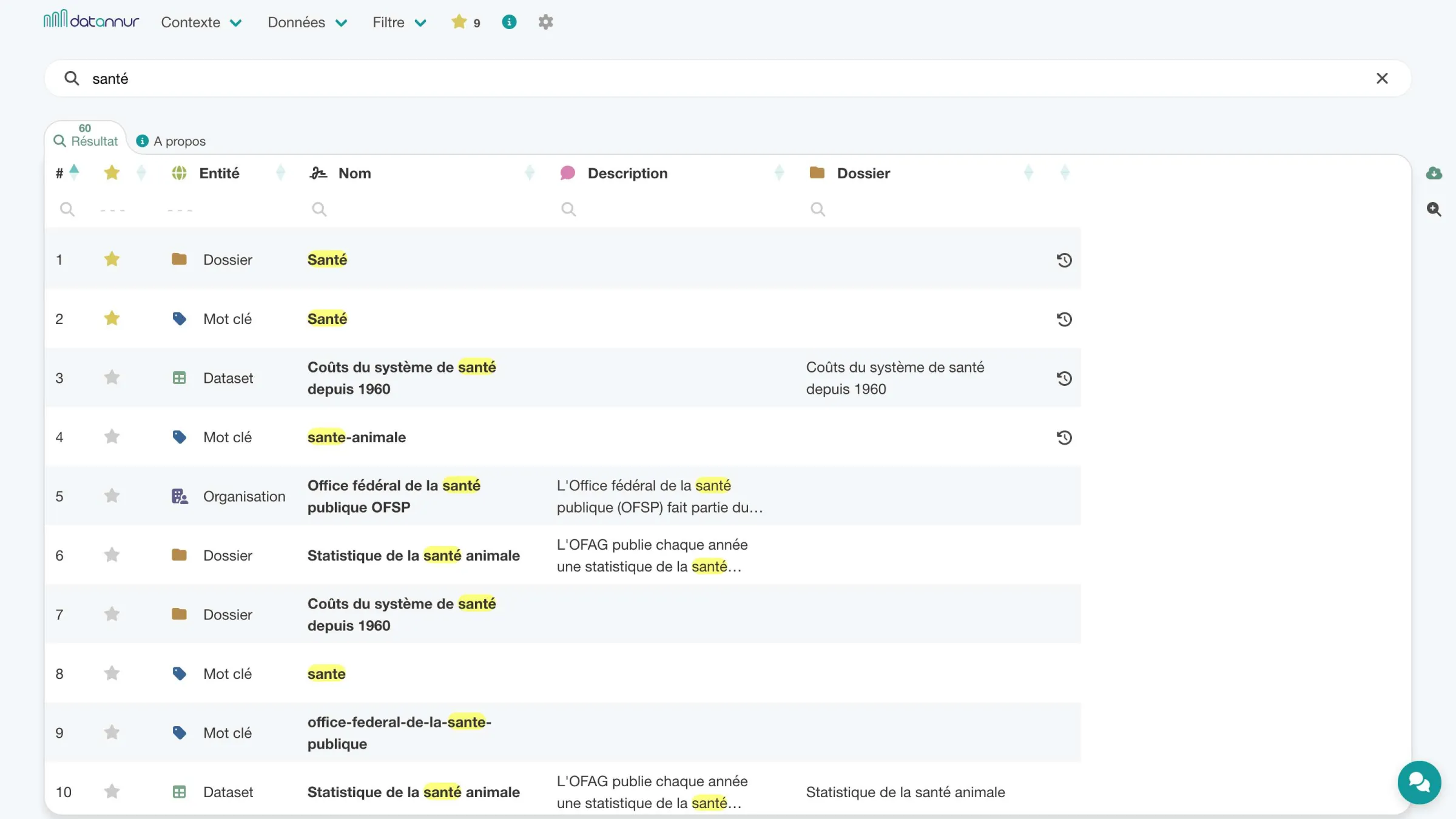The width and height of the screenshot is (1456, 819).
Task: Click the folder icon in row 6
Action: 179,555
